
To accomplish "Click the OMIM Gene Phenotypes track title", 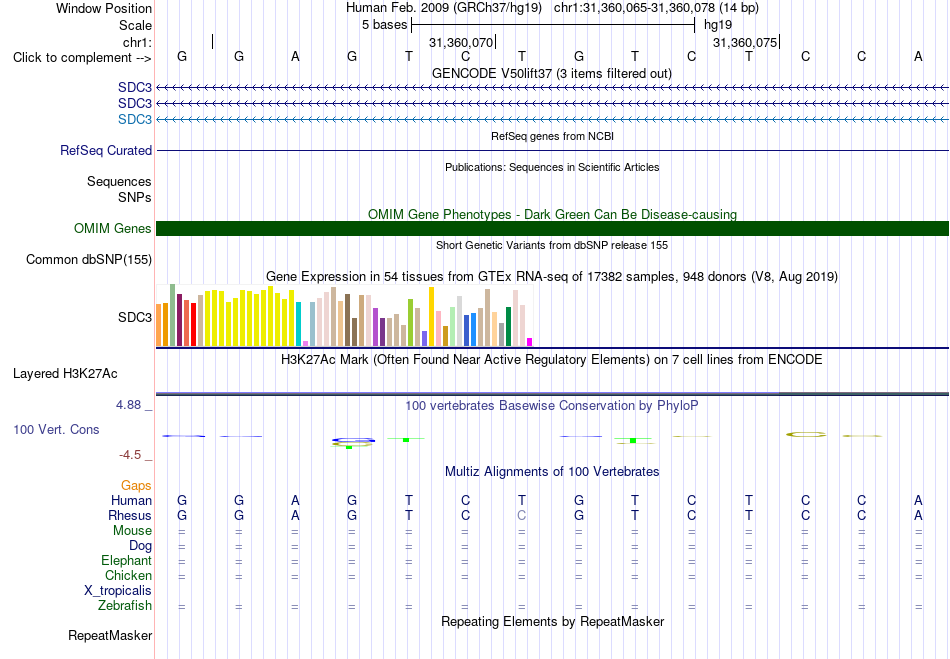I will [x=552, y=214].
